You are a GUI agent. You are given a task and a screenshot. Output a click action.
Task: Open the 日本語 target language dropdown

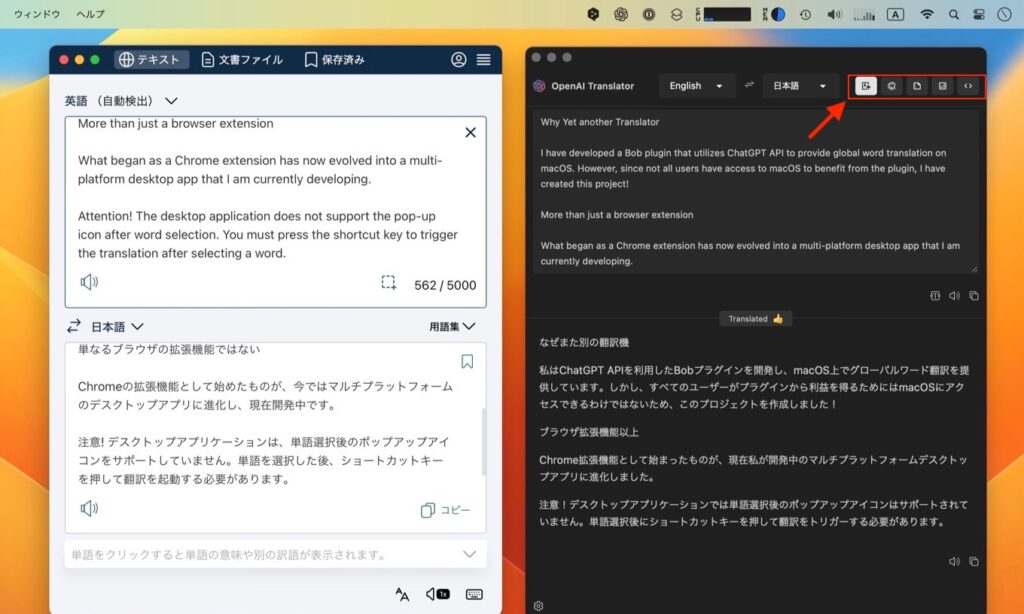point(799,86)
